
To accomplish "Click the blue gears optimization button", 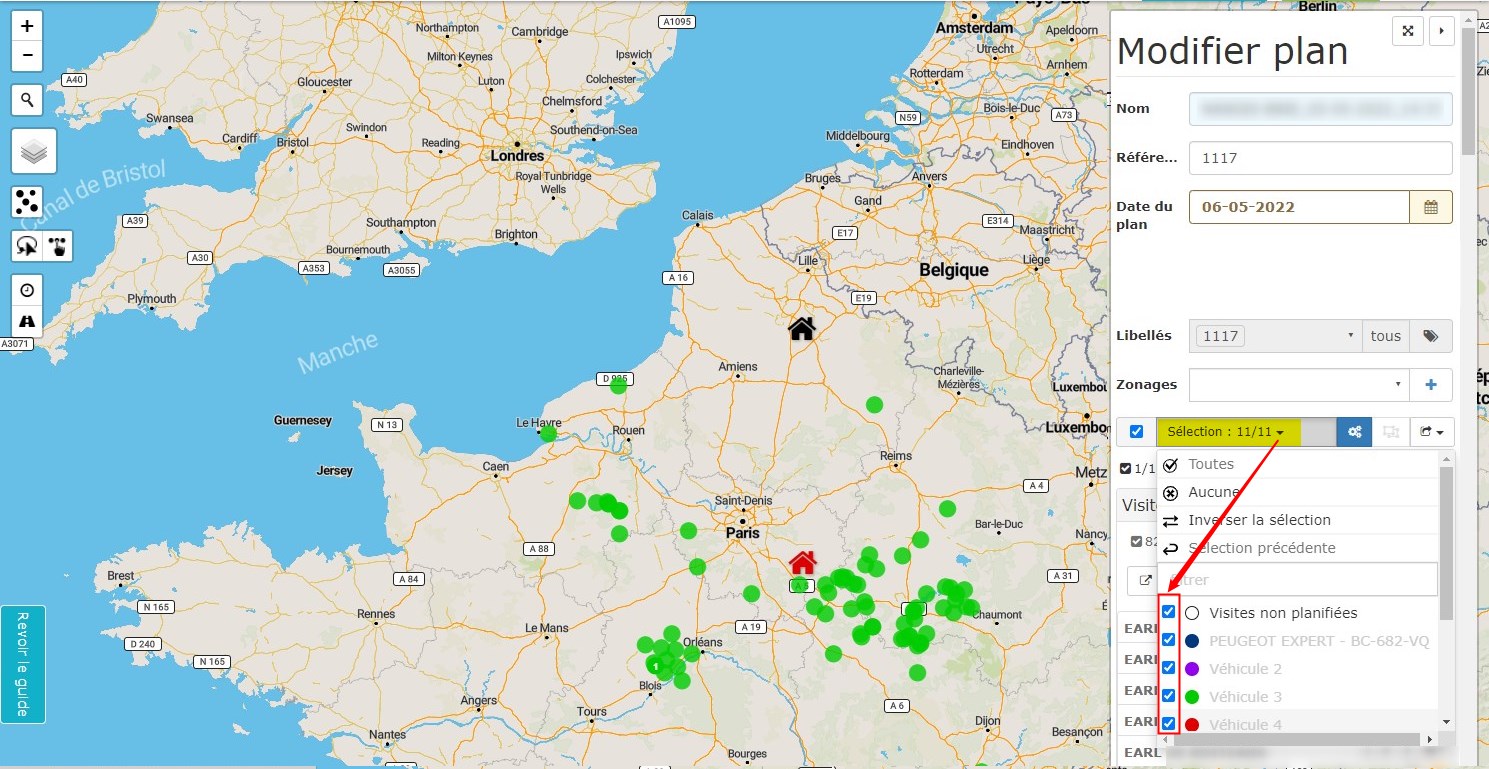I will (1354, 432).
